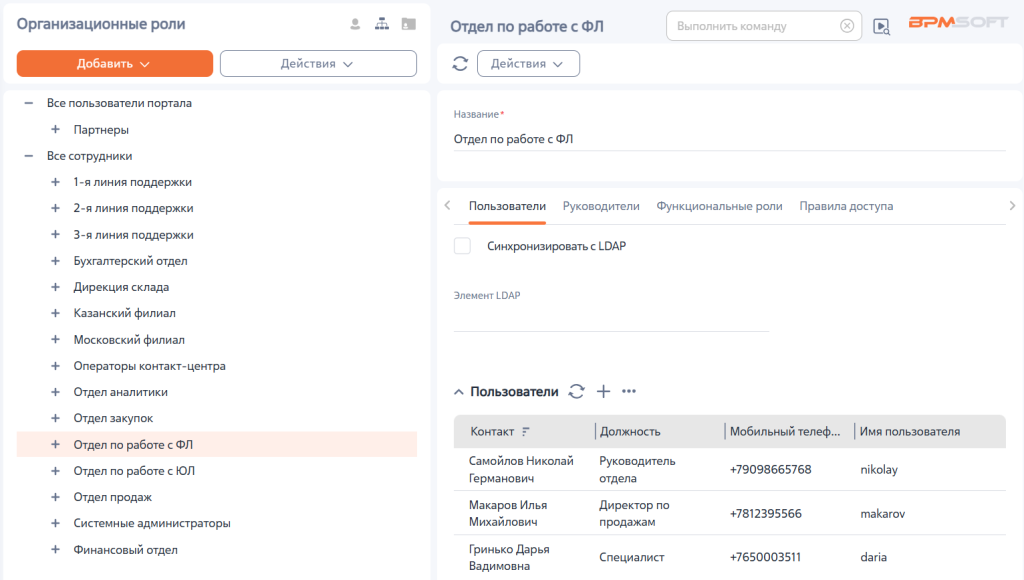Expand Отдел по работе с ФЛ node
The width and height of the screenshot is (1024, 580).
tap(56, 444)
